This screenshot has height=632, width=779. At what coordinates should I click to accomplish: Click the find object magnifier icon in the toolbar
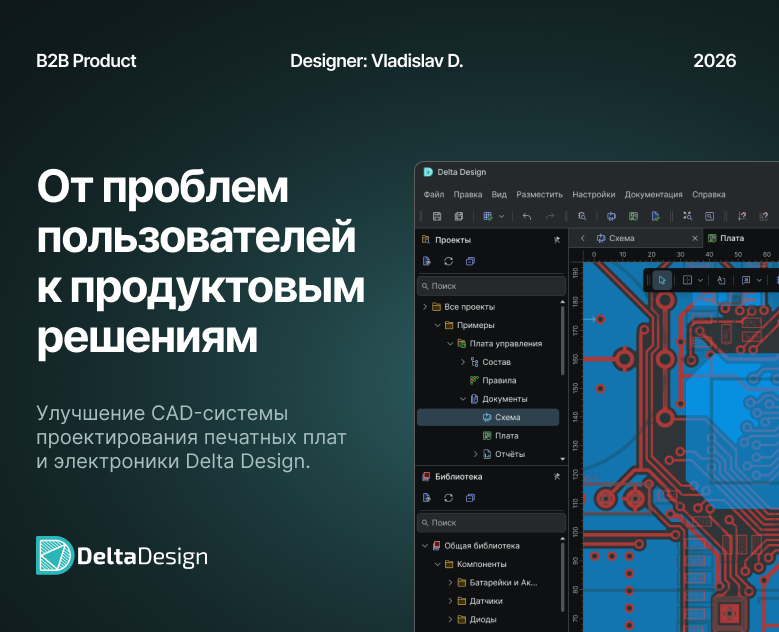click(x=582, y=216)
